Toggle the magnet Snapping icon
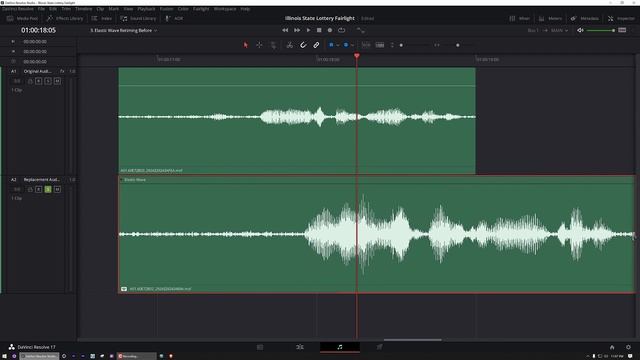Image resolution: width=640 pixels, height=360 pixels. pos(303,45)
